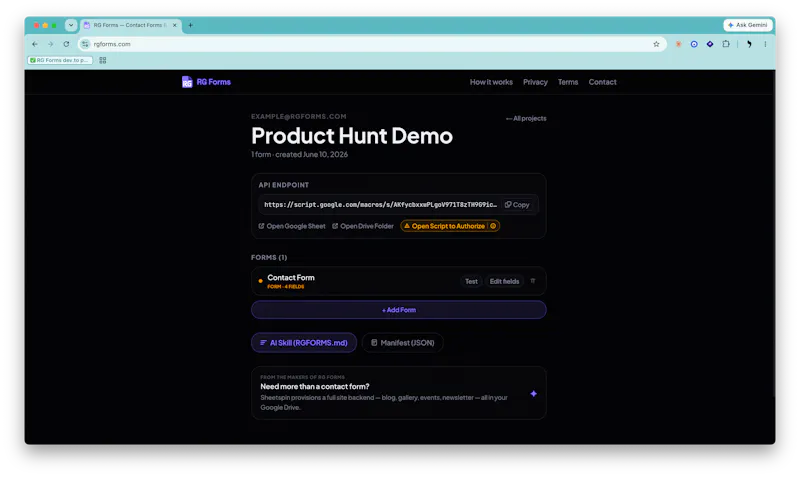Click the sparkle icon on promo card

(533, 393)
